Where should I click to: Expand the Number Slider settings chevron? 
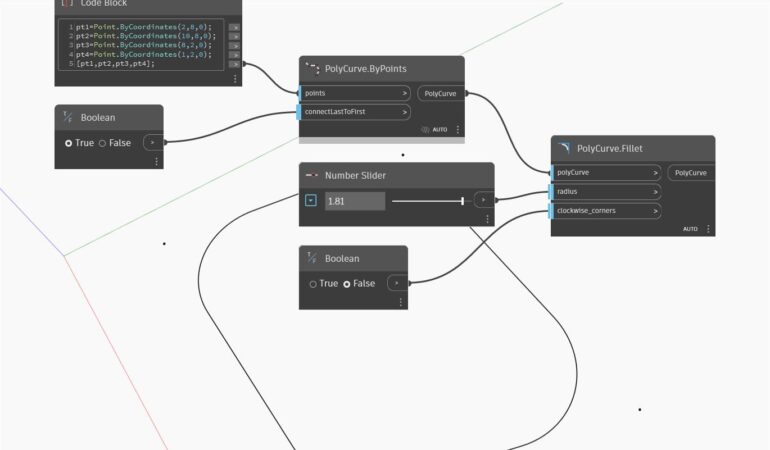(x=311, y=200)
